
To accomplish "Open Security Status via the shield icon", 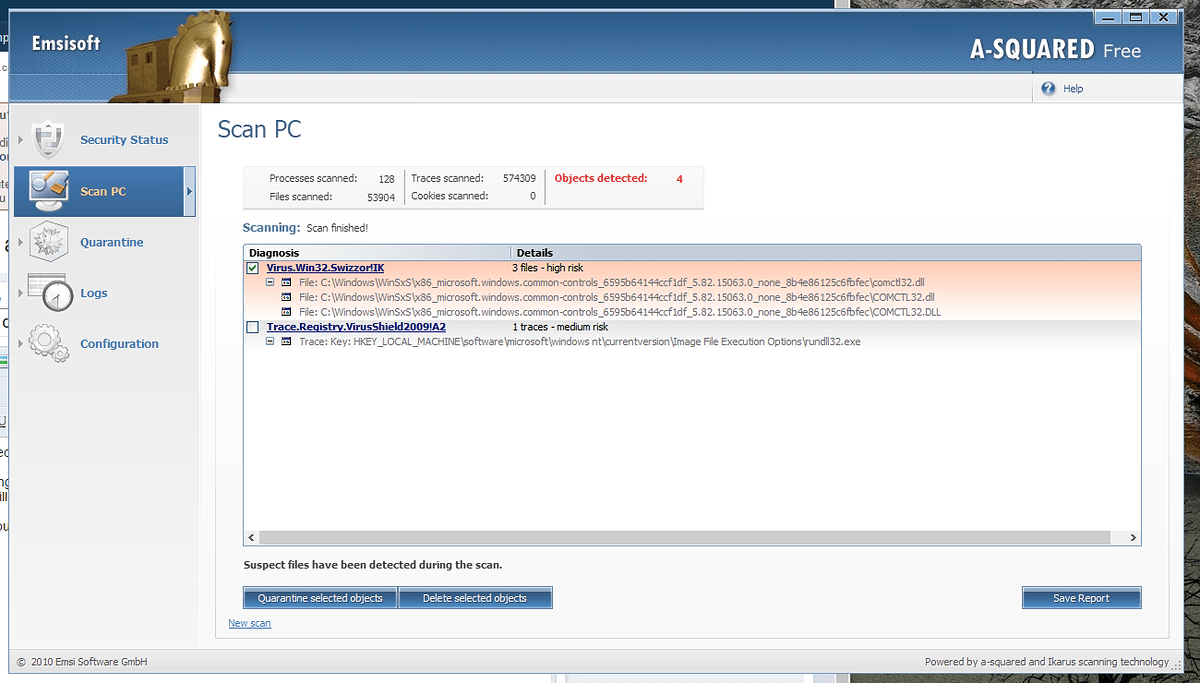I will tap(48, 140).
